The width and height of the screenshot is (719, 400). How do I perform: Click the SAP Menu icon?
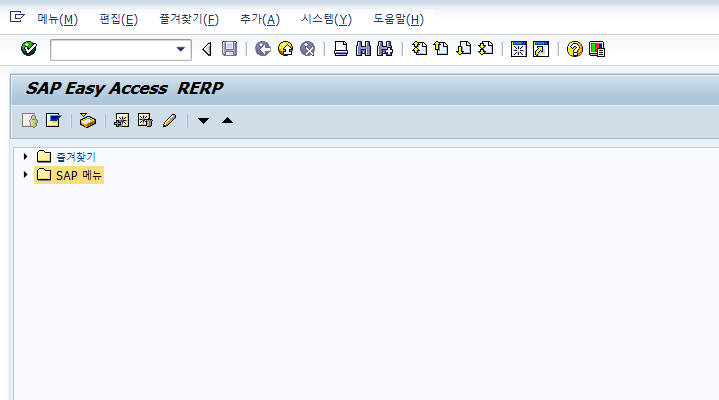pyautogui.click(x=53, y=121)
